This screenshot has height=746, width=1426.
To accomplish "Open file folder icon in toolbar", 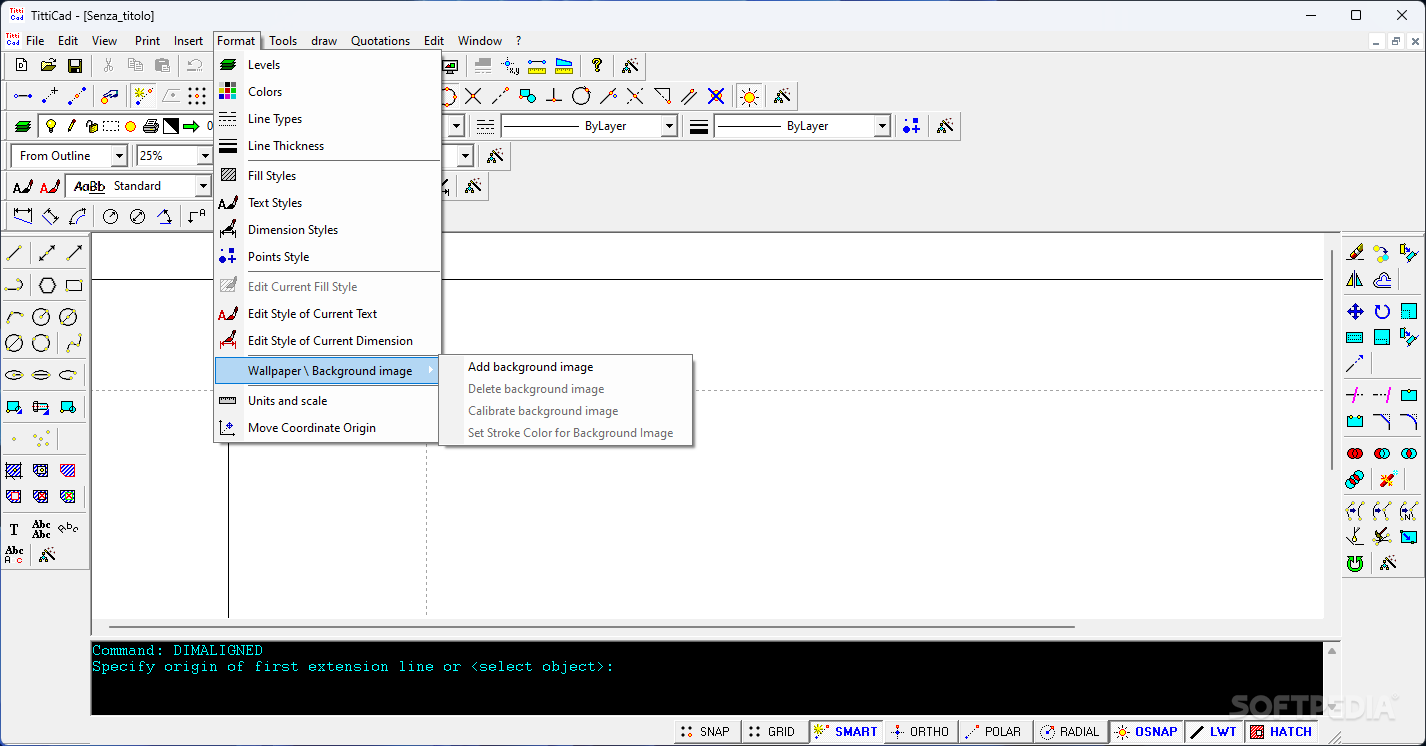I will click(x=48, y=66).
